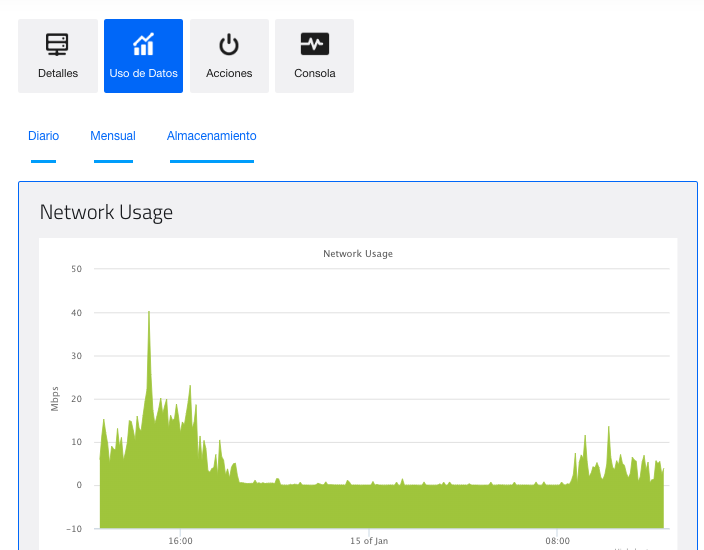
Task: Switch to the Mensual tab
Action: point(113,136)
